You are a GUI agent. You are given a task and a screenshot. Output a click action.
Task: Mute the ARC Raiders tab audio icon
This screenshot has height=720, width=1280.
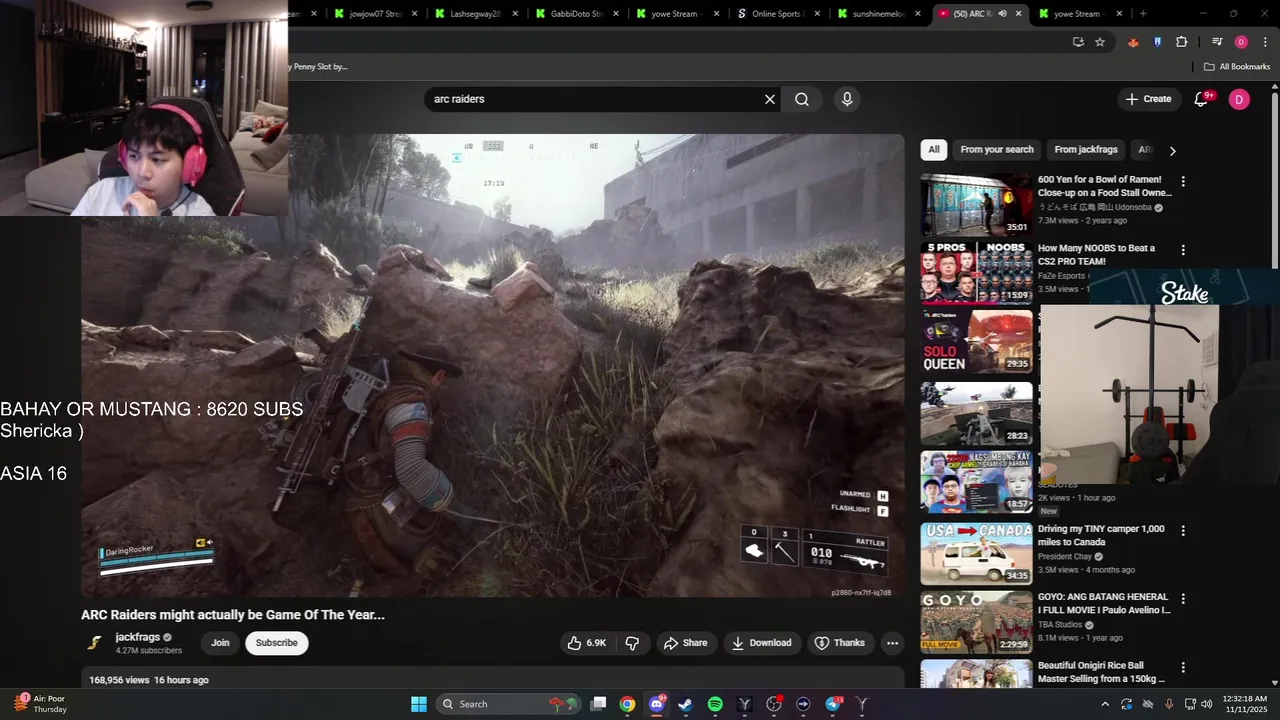tap(1003, 14)
